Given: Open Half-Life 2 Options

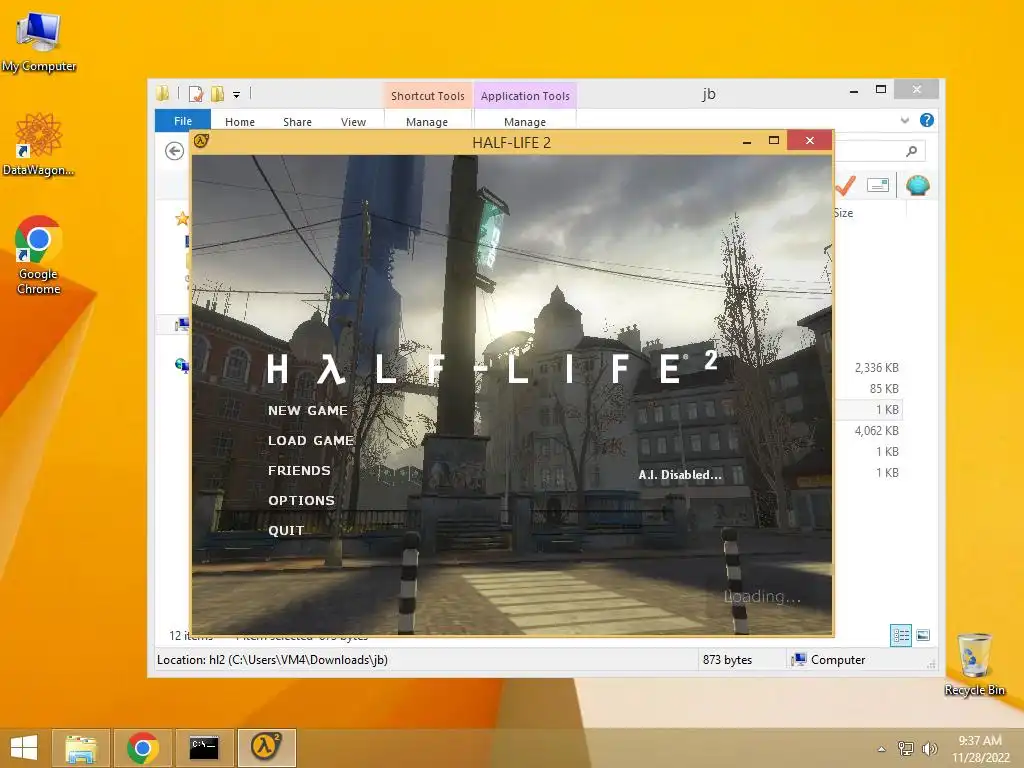Looking at the screenshot, I should (301, 501).
